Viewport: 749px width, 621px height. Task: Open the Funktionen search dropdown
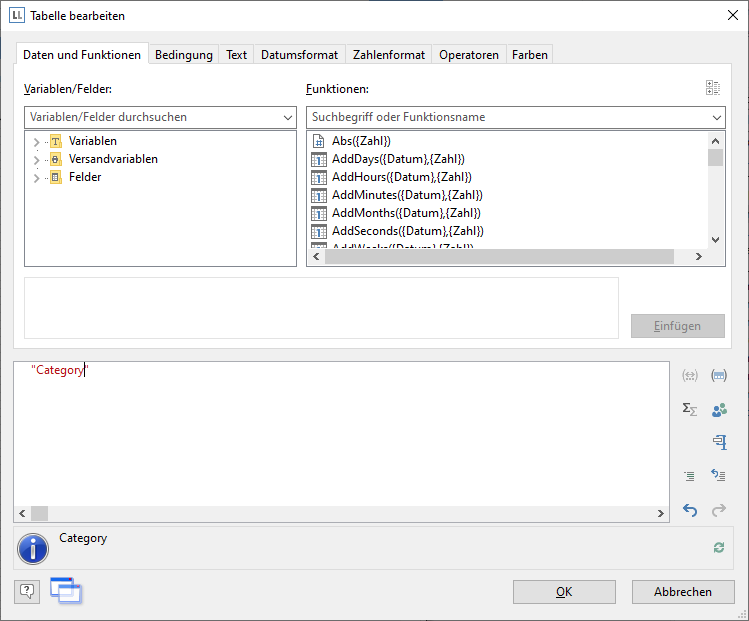click(716, 117)
